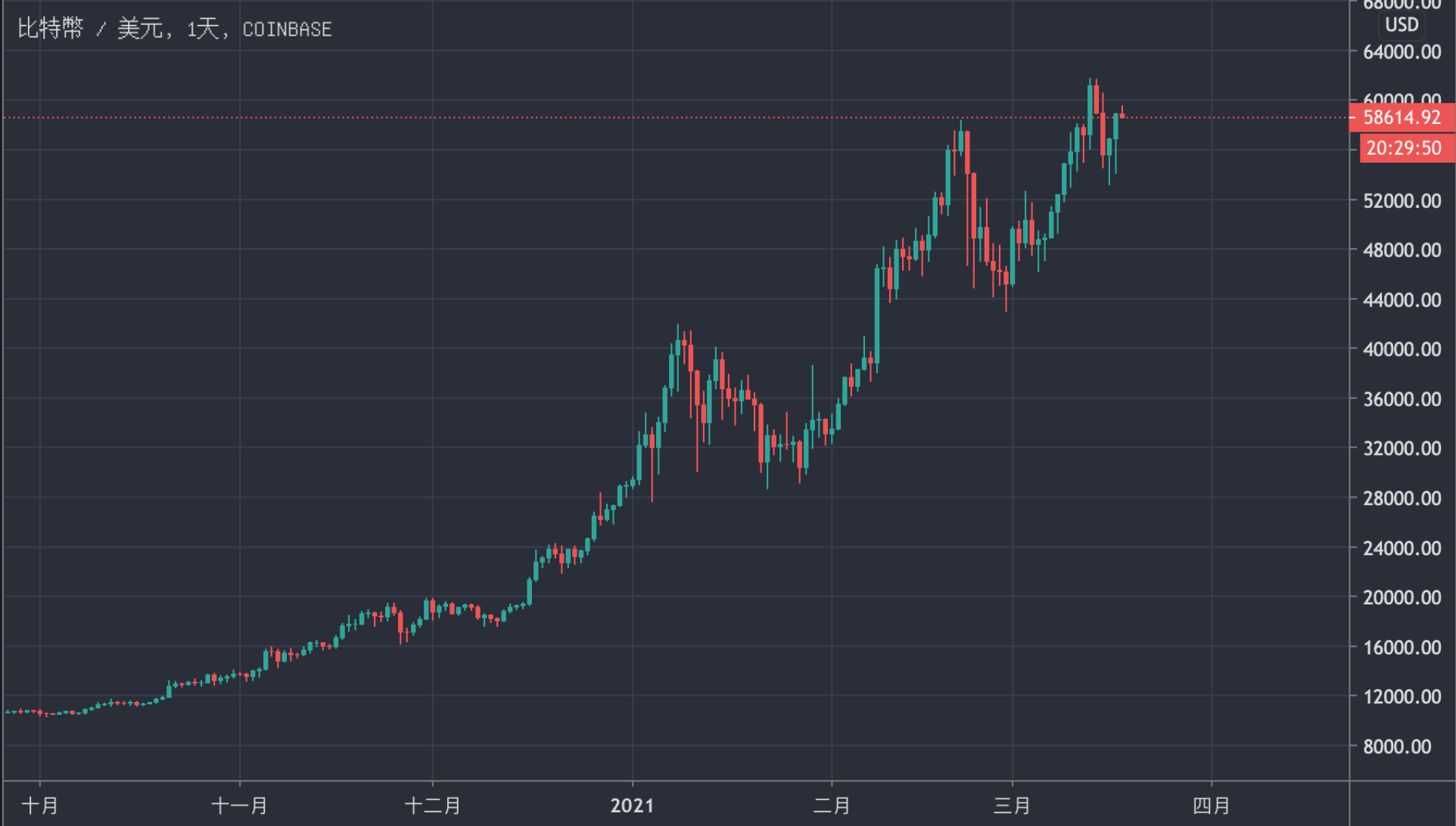
Task: Click the 1天 interval text in title
Action: click(x=202, y=29)
